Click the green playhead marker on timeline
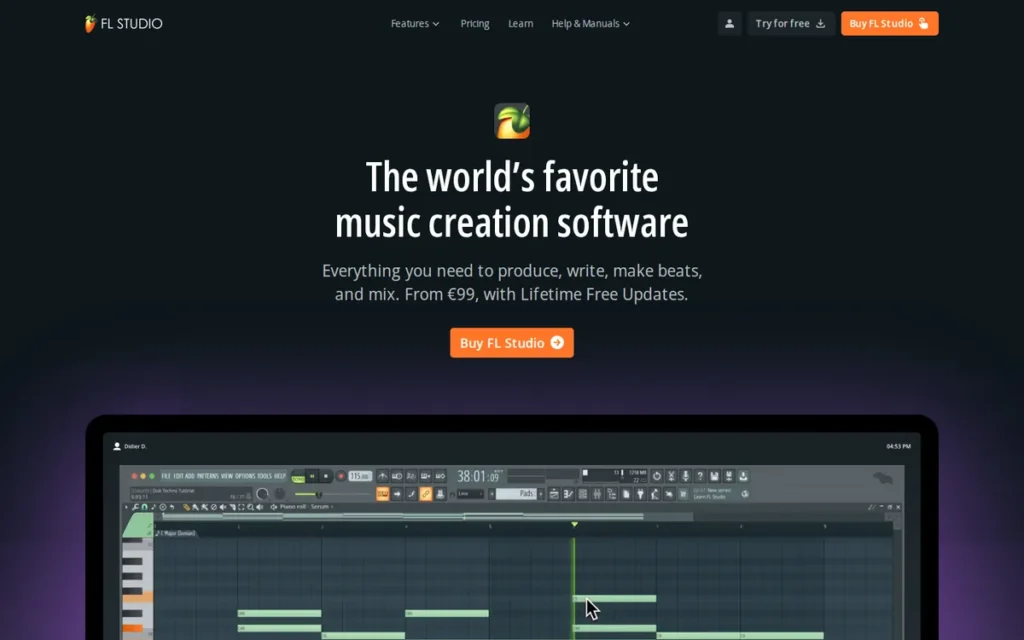This screenshot has height=640, width=1024. (x=574, y=524)
